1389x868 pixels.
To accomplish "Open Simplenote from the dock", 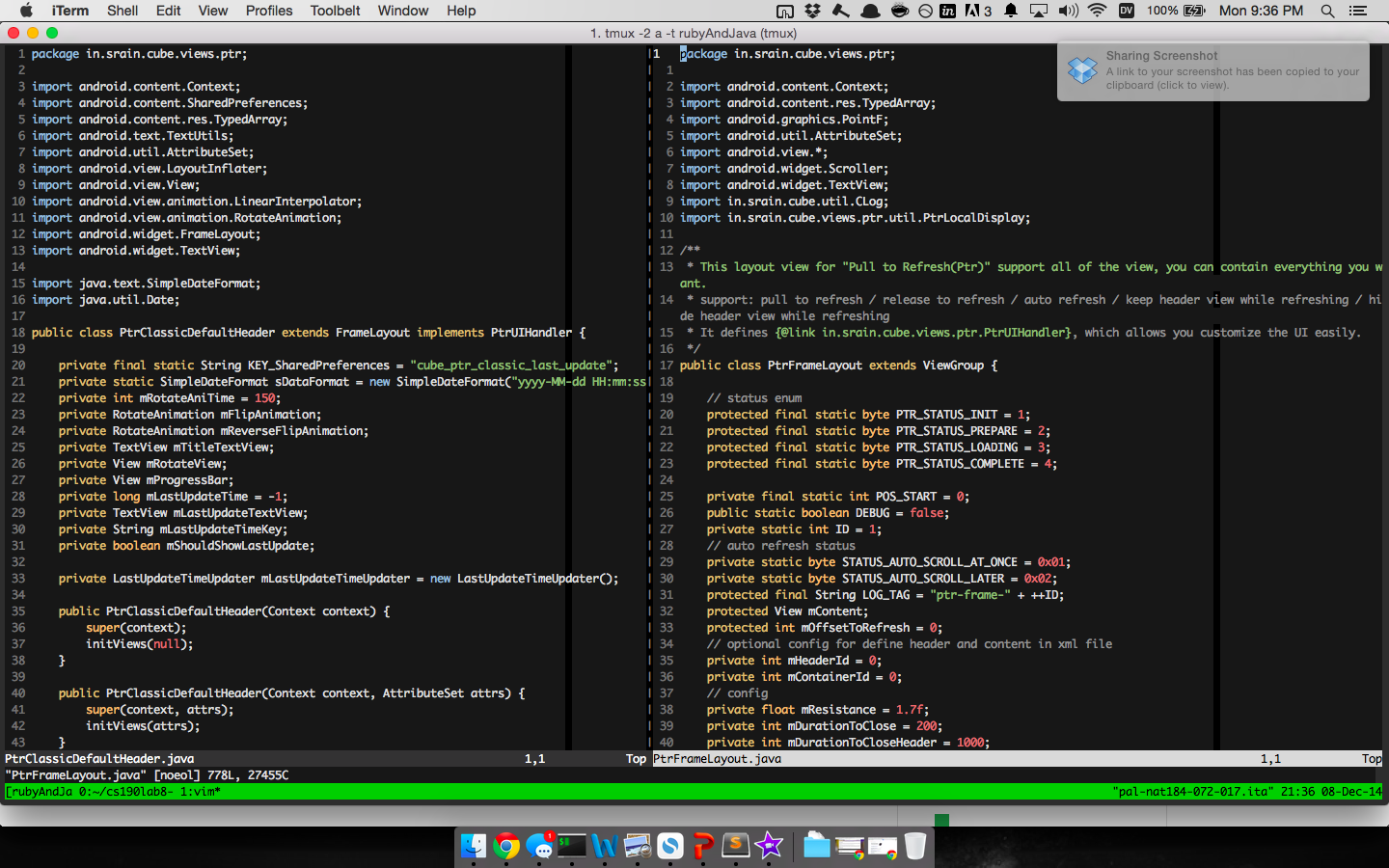I will pyautogui.click(x=670, y=847).
